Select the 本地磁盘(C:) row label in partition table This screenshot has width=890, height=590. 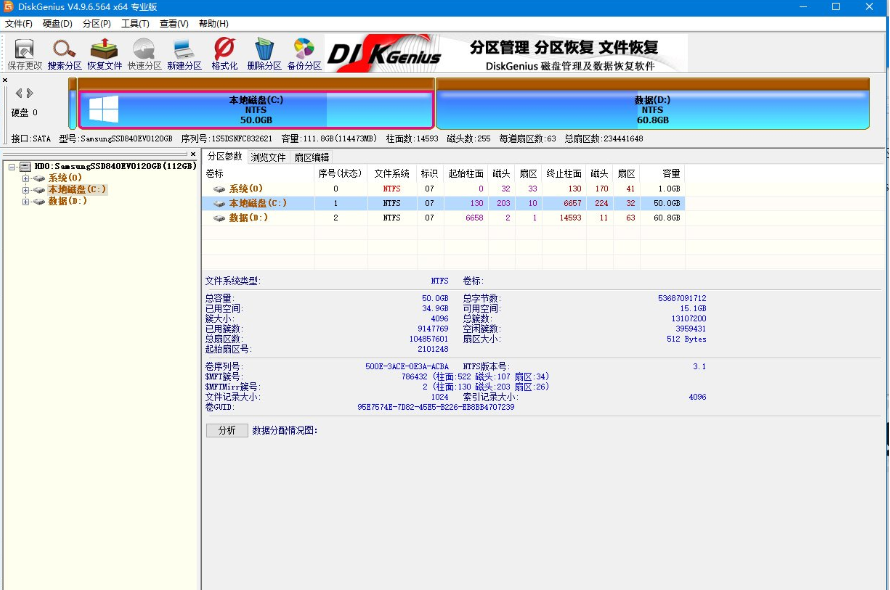[x=258, y=203]
